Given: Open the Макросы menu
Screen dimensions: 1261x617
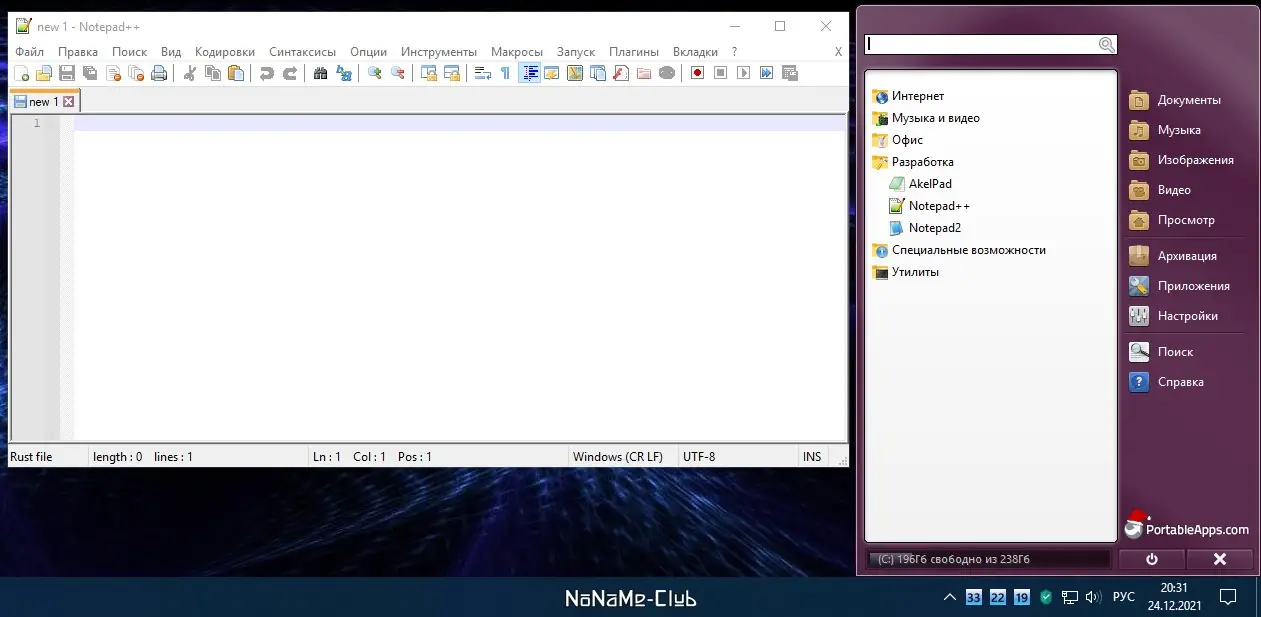Looking at the screenshot, I should [x=517, y=52].
